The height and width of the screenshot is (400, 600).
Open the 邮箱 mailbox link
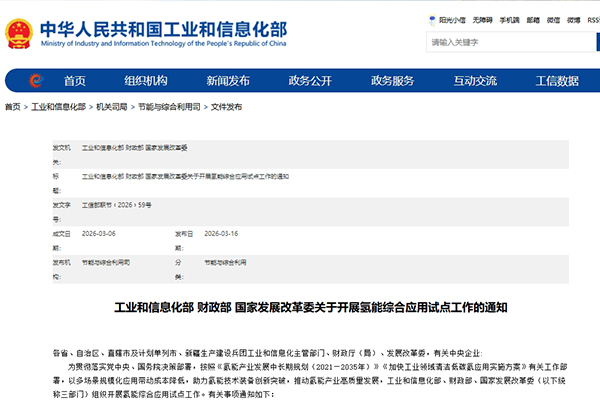[x=533, y=20]
